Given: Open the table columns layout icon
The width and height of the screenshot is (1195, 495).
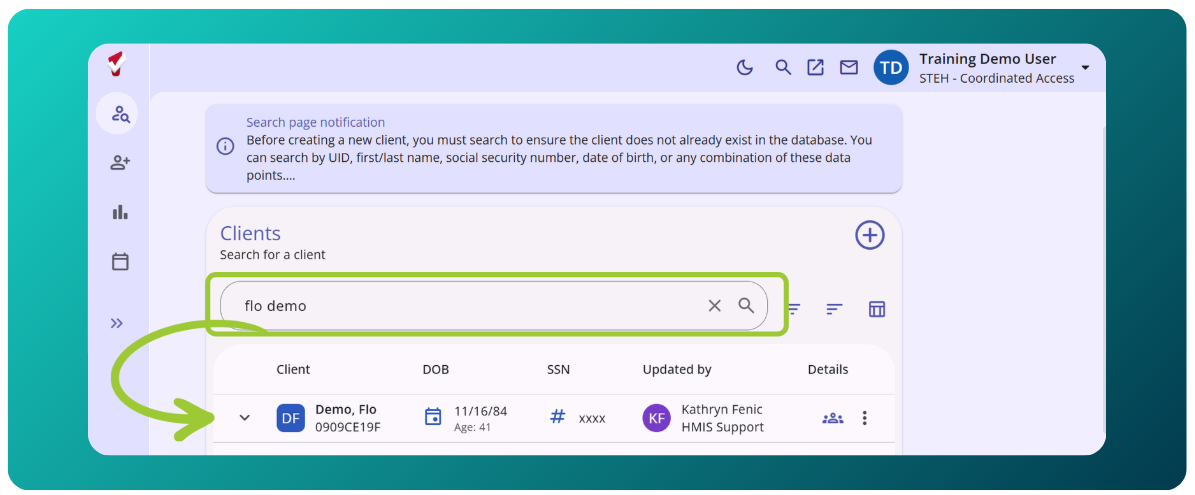Looking at the screenshot, I should [877, 308].
